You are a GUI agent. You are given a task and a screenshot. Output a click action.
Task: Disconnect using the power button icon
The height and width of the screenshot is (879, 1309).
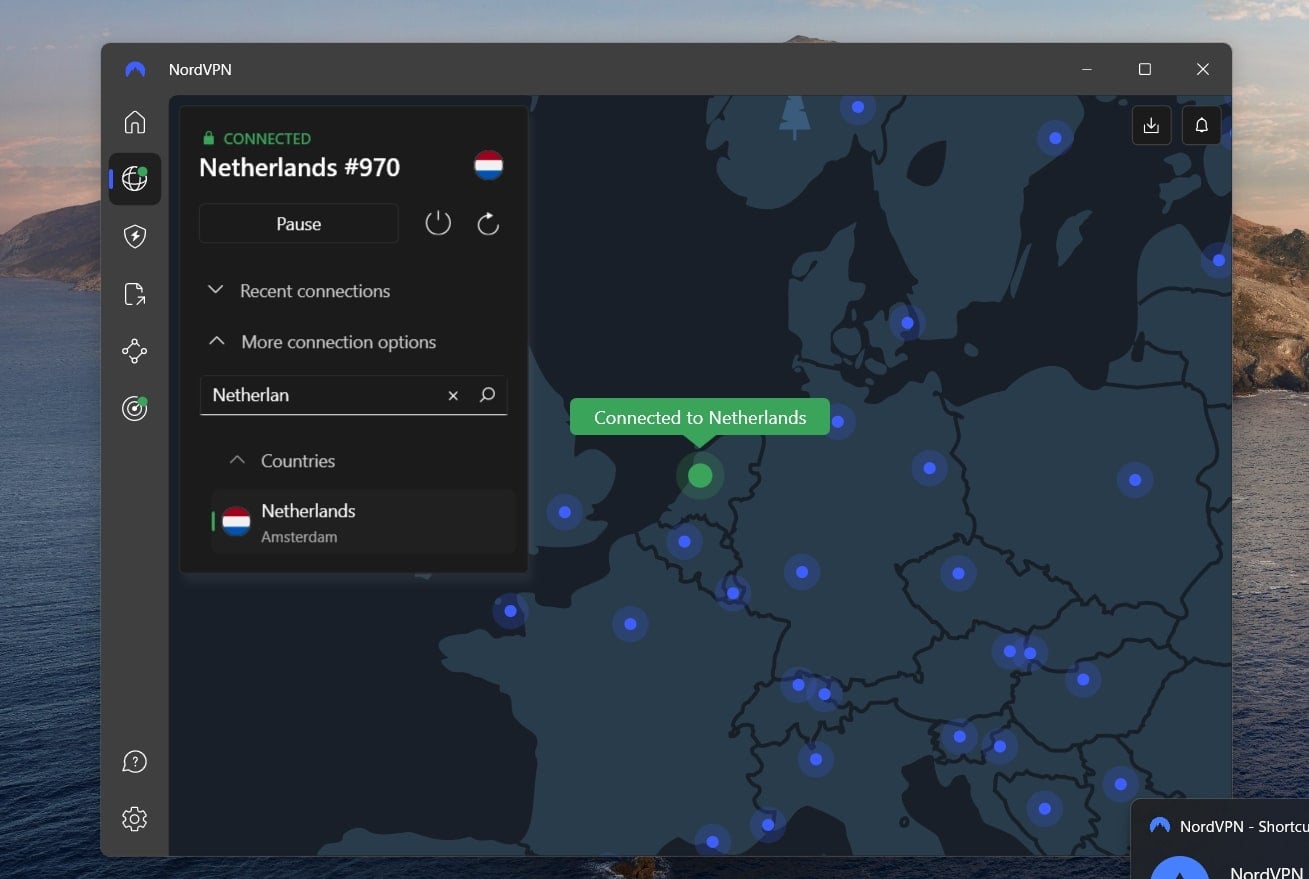pyautogui.click(x=438, y=223)
